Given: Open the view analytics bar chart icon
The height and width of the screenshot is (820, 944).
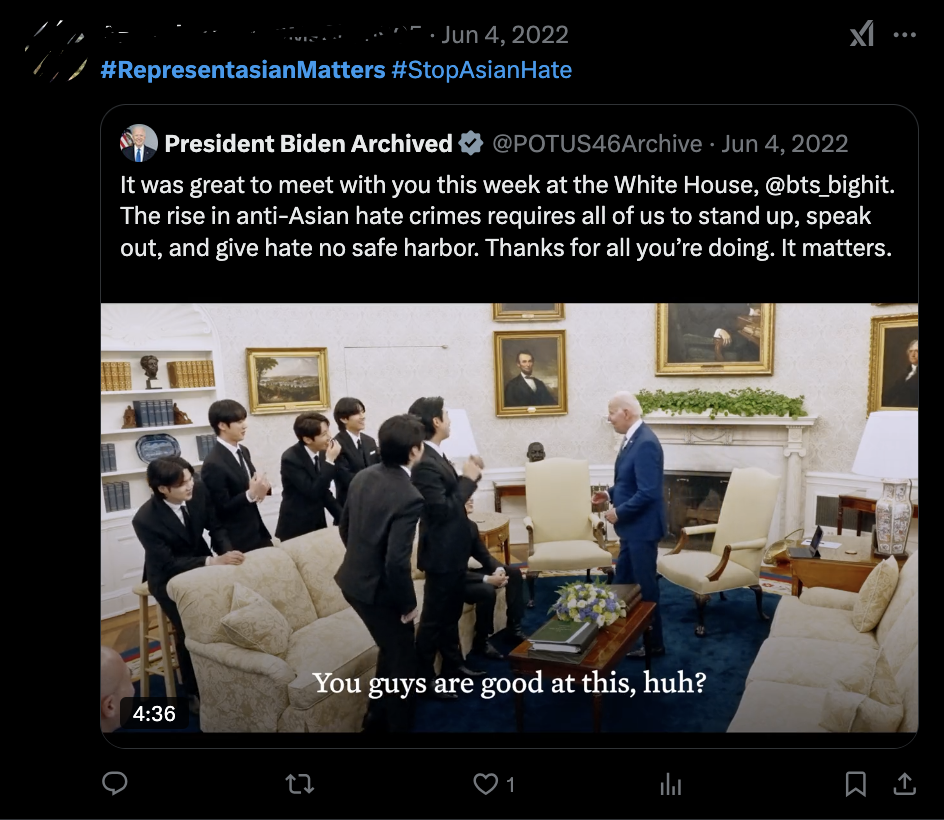Looking at the screenshot, I should pos(670,783).
